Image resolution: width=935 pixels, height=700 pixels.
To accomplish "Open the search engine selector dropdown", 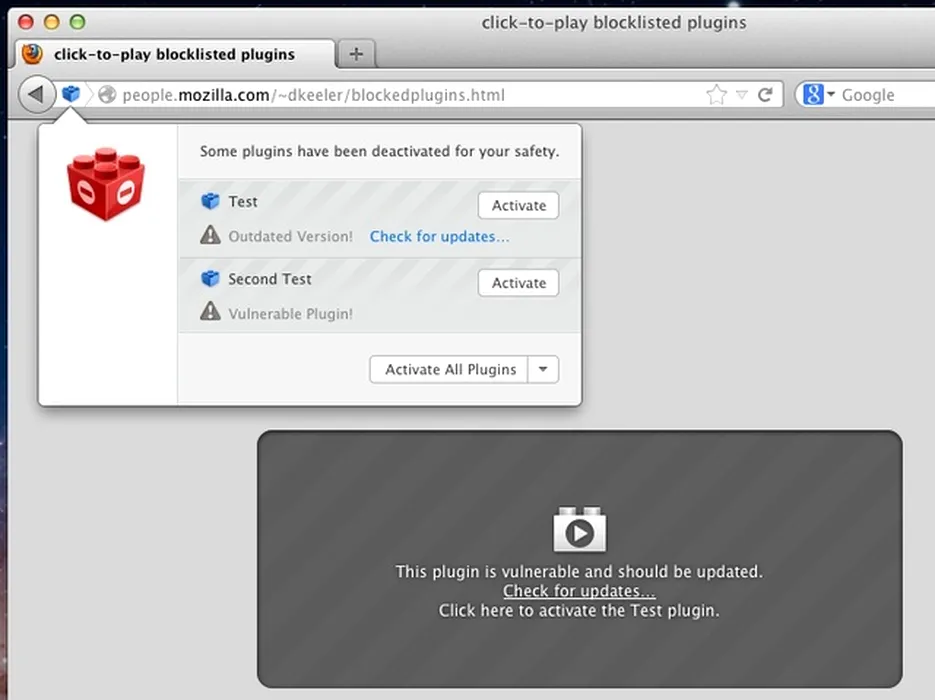I will (x=831, y=95).
